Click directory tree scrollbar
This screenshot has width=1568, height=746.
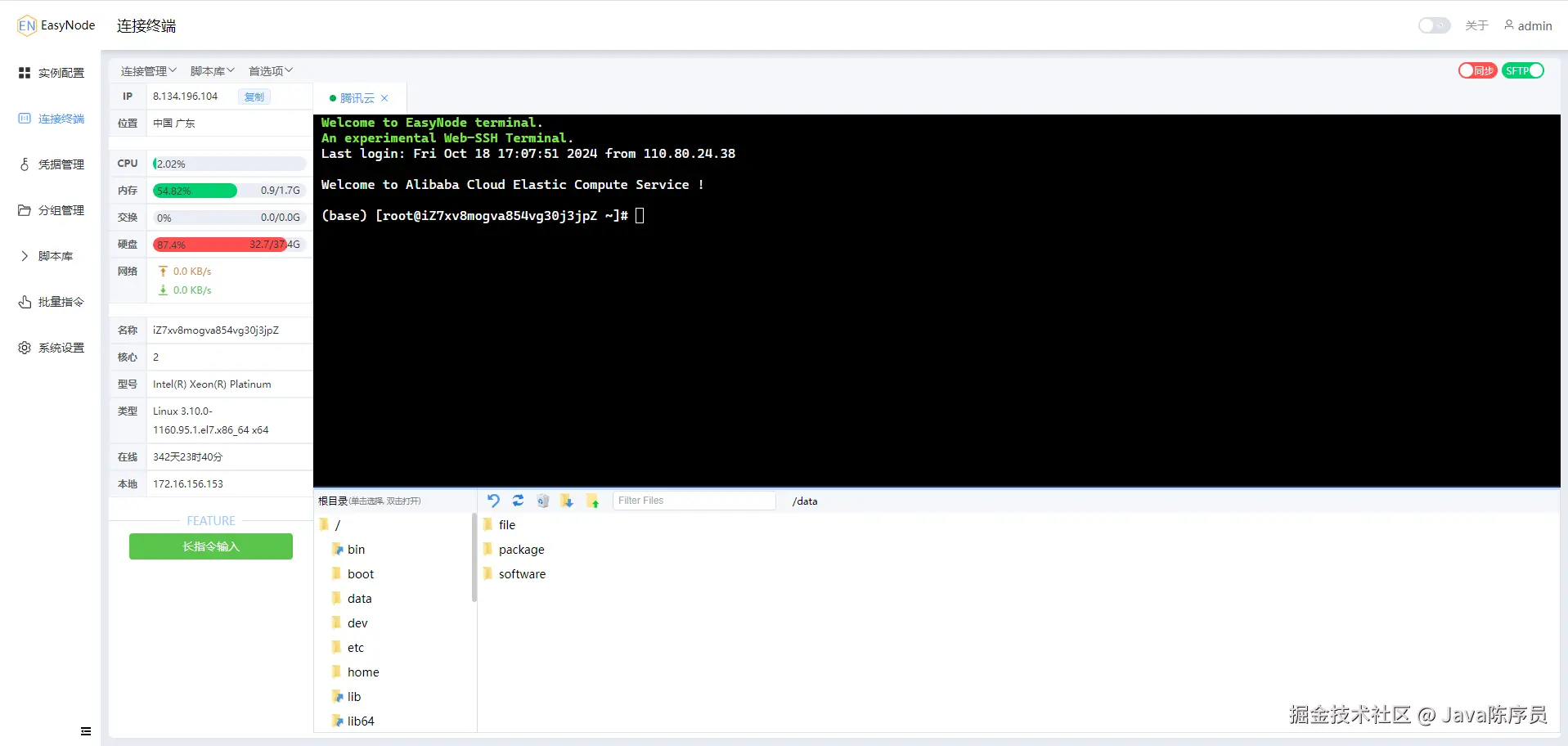[474, 558]
